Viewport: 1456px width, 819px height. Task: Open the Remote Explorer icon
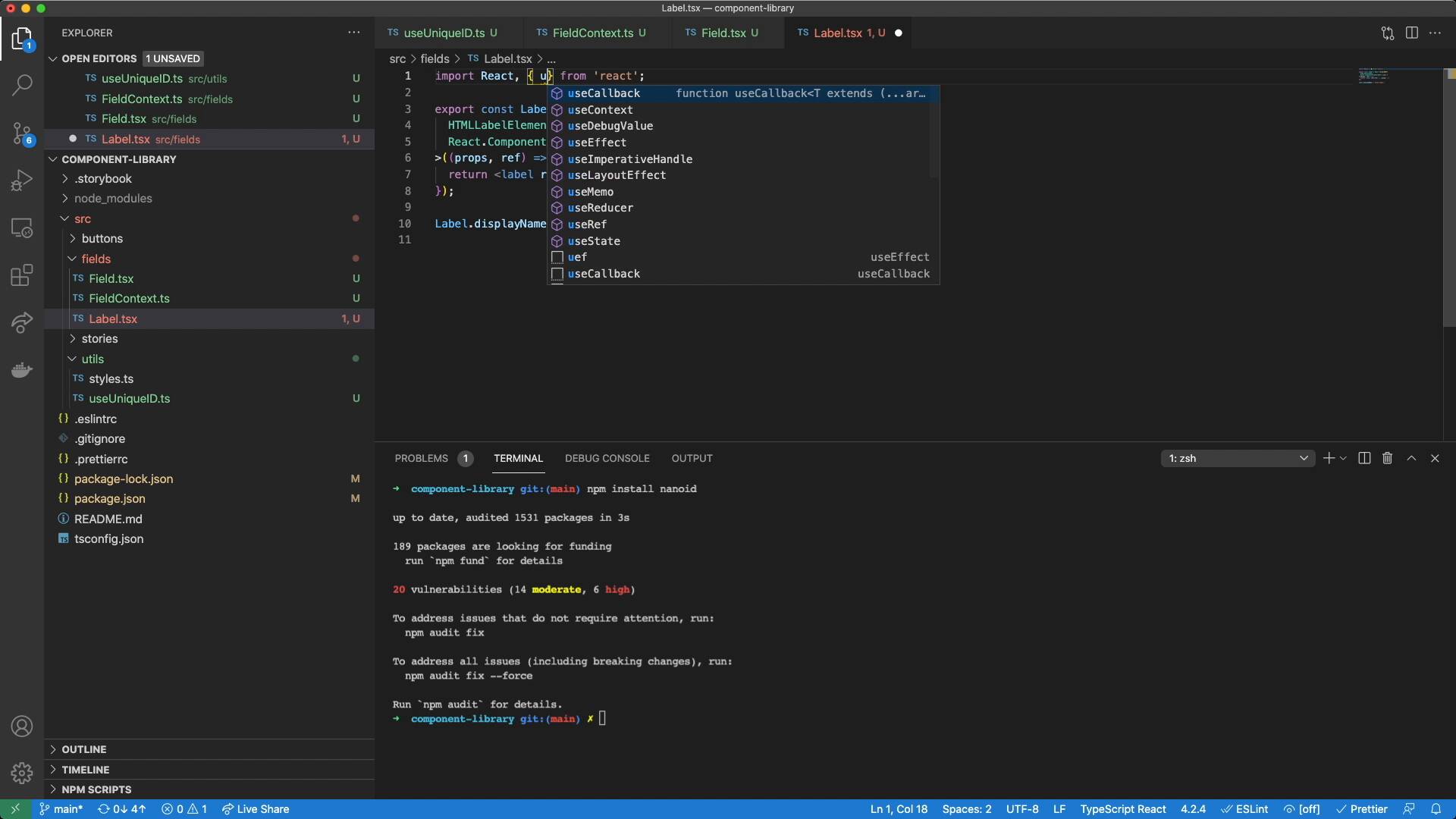[x=22, y=227]
